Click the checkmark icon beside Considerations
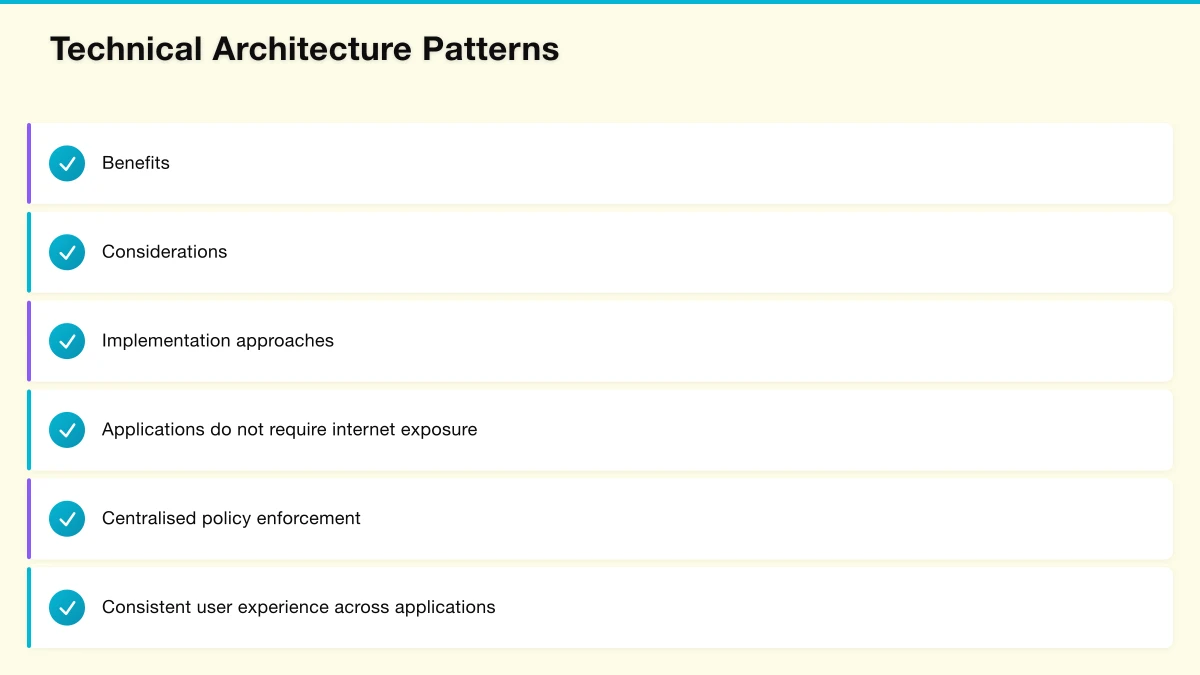This screenshot has width=1200, height=675. [66, 252]
